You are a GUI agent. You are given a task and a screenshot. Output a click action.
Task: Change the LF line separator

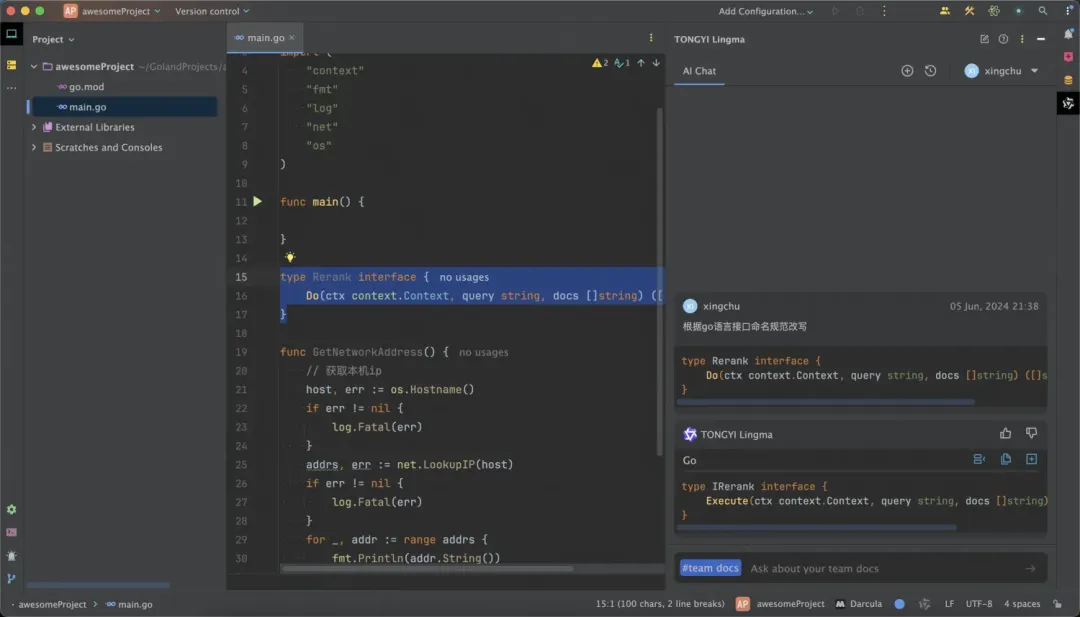coord(949,604)
